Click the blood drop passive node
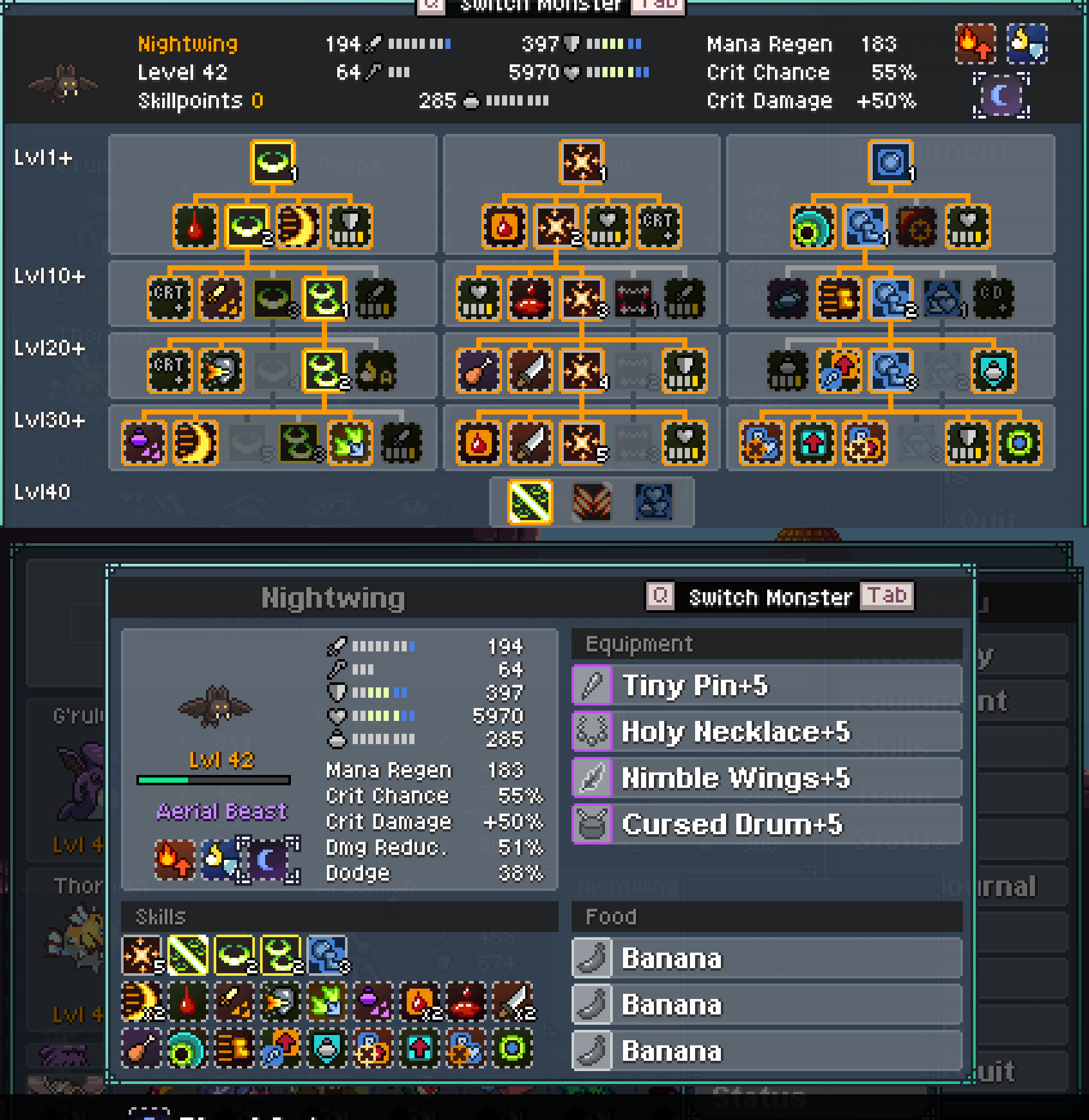The width and height of the screenshot is (1089, 1120). point(195,227)
